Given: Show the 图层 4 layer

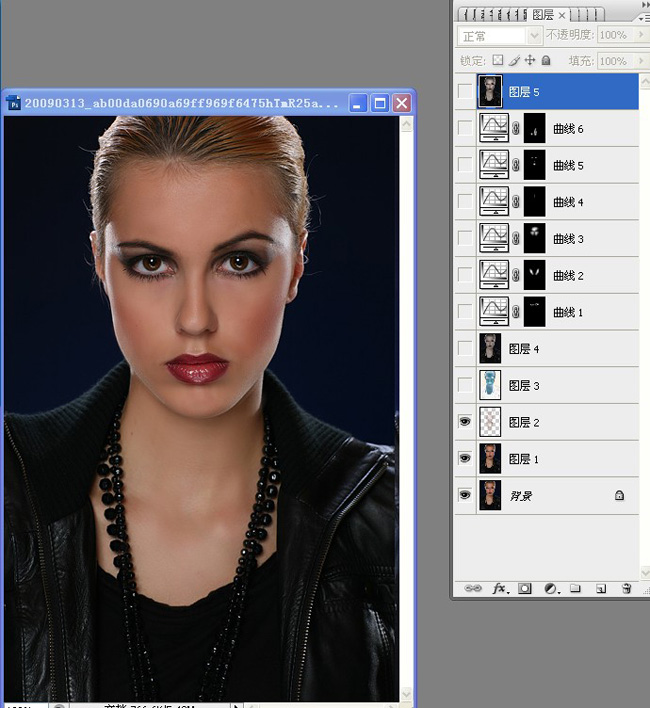Looking at the screenshot, I should tap(465, 348).
